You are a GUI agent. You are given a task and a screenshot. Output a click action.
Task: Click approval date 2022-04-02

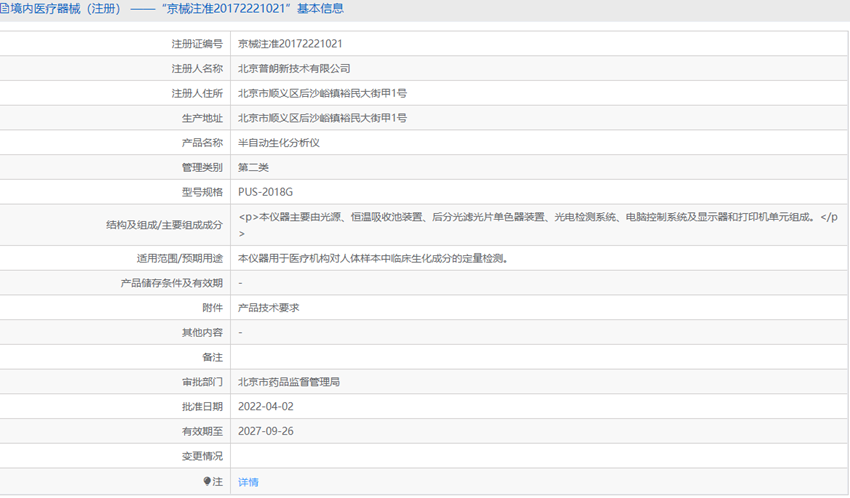(266, 406)
